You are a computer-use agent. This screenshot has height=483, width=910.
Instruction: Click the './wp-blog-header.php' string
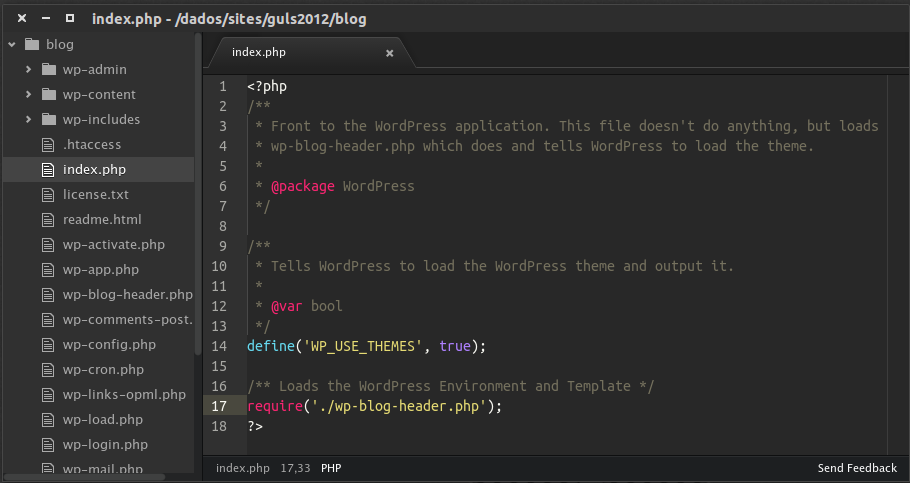[399, 406]
